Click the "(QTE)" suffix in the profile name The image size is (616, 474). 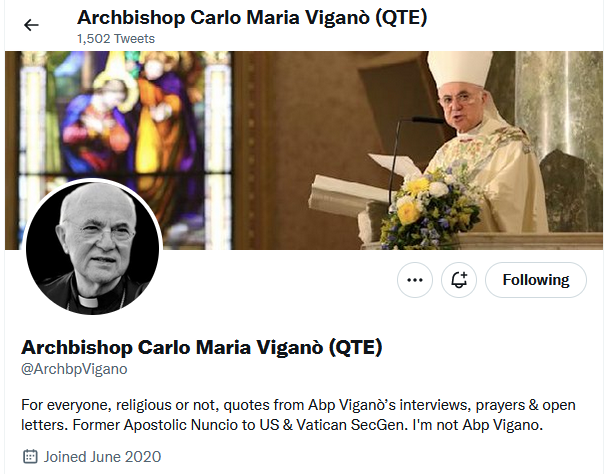[355, 347]
